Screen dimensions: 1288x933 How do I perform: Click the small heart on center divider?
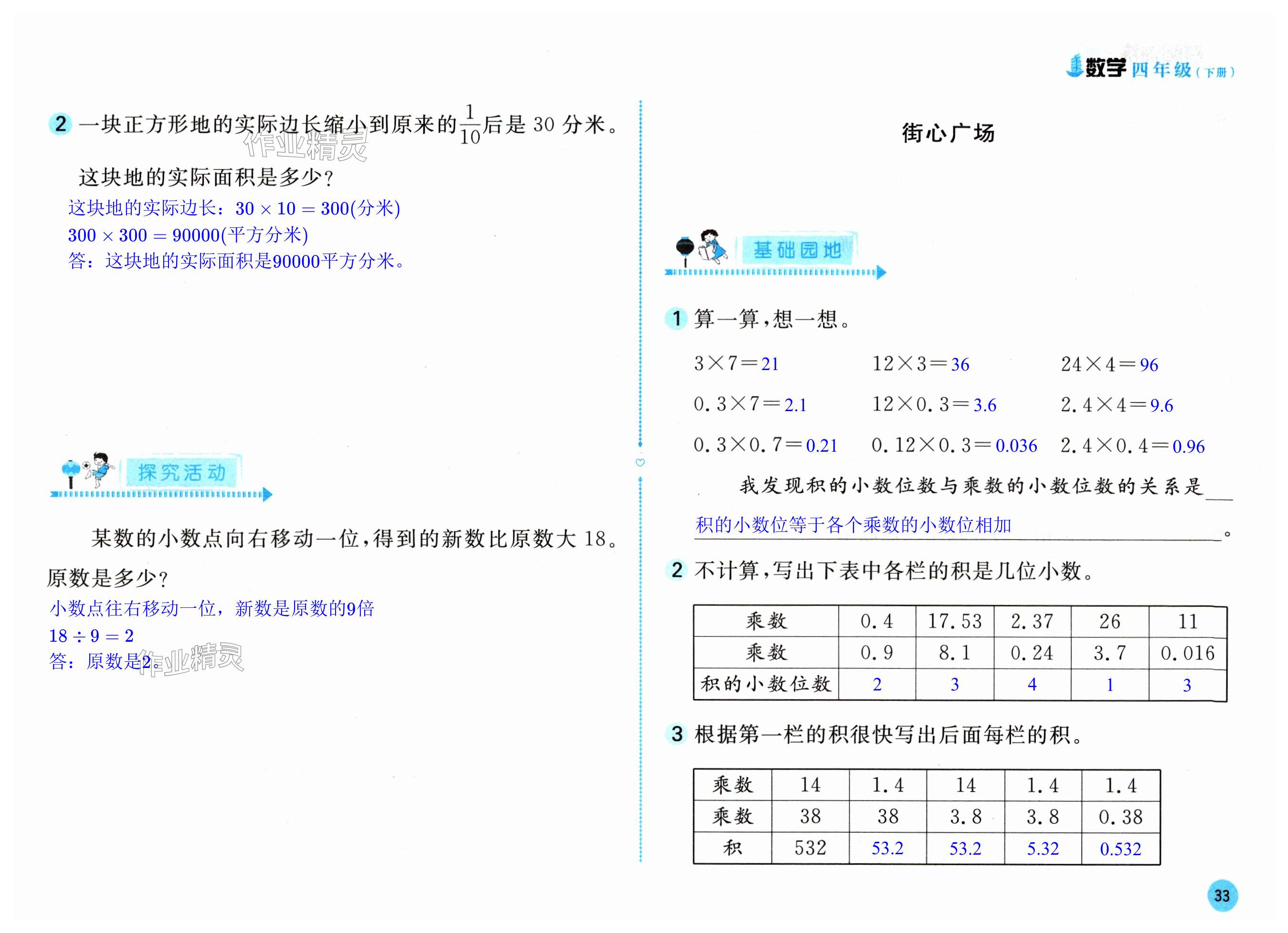click(x=640, y=463)
